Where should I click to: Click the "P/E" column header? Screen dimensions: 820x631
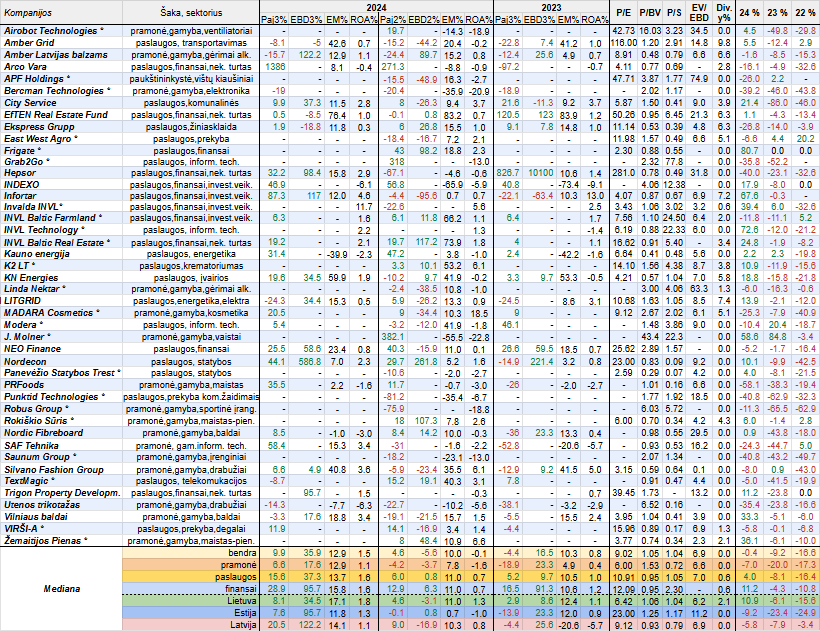[623, 13]
